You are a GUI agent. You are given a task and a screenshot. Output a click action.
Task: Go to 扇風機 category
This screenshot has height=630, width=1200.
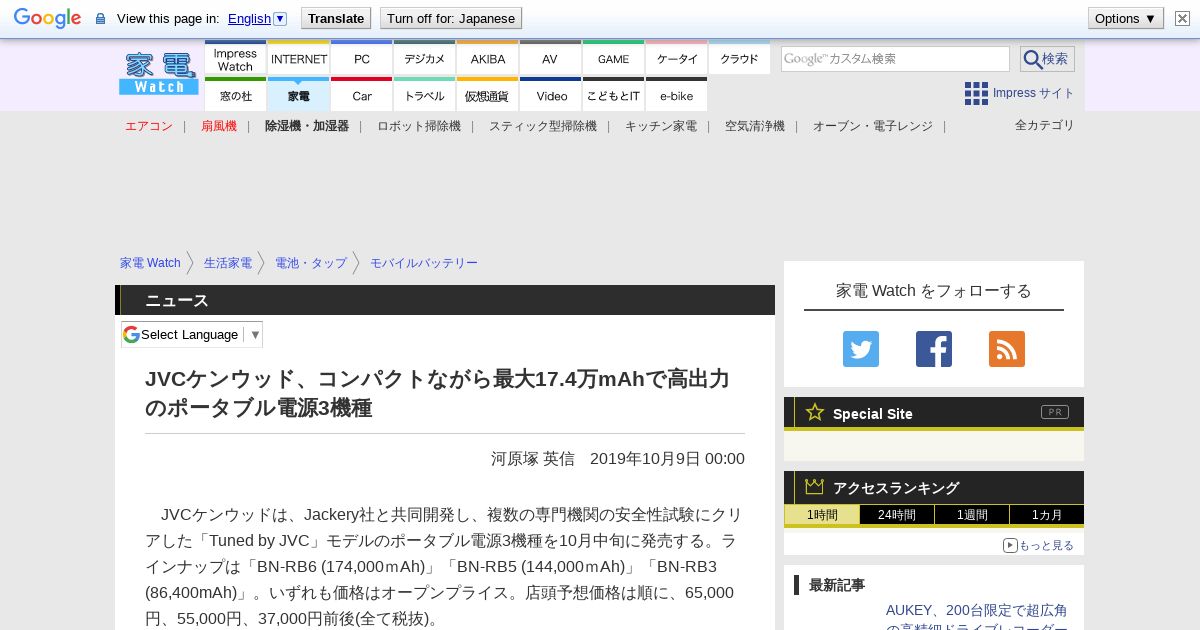[x=219, y=126]
